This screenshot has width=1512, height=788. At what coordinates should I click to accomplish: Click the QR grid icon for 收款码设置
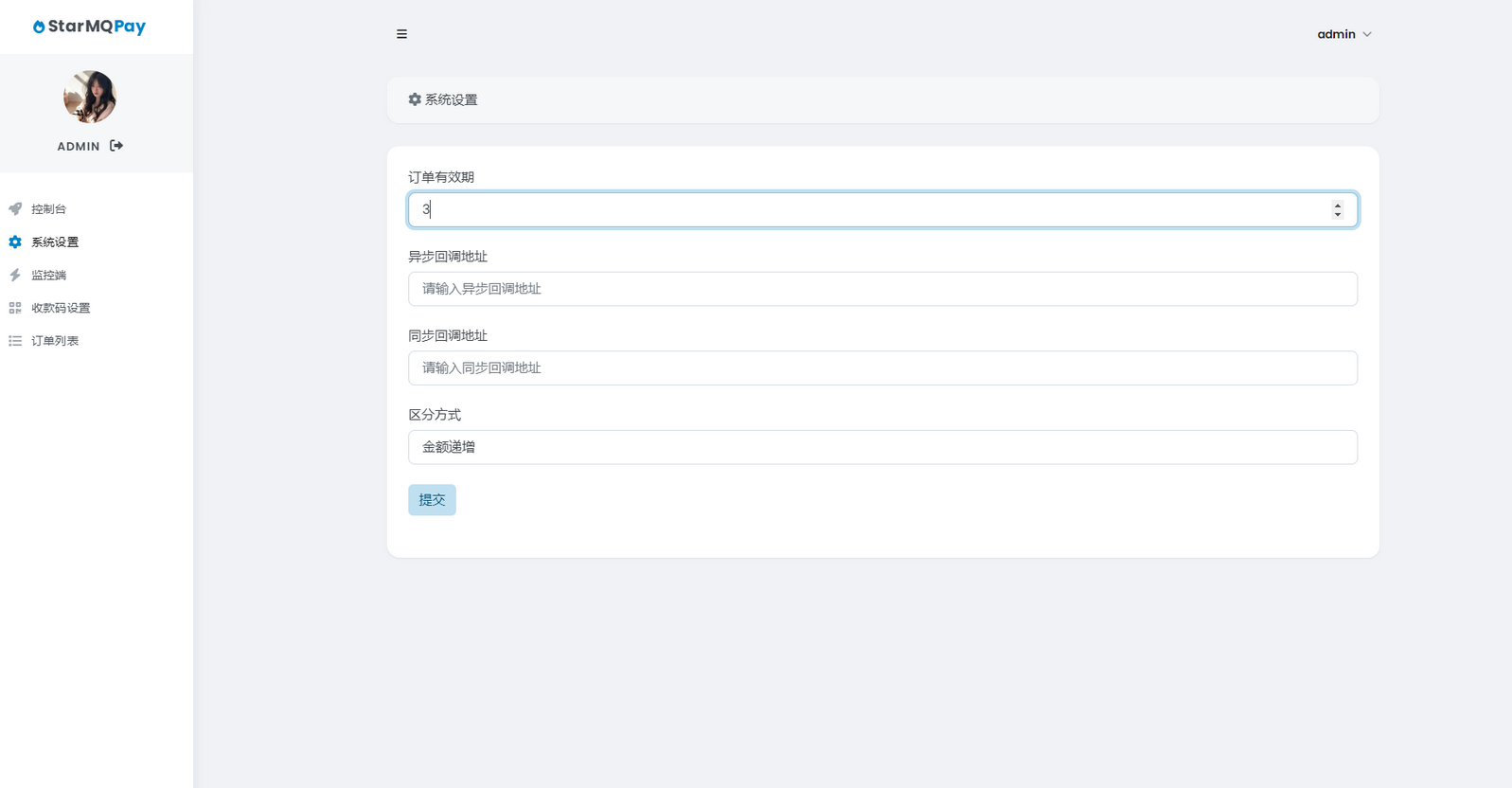(x=15, y=308)
